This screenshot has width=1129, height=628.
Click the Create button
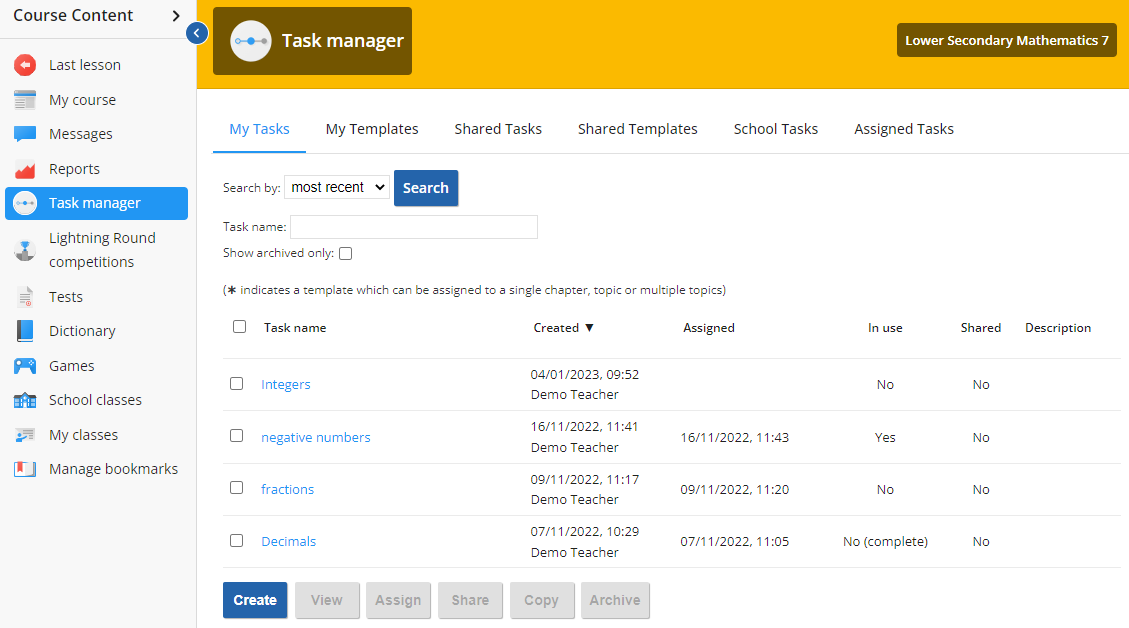(x=255, y=600)
